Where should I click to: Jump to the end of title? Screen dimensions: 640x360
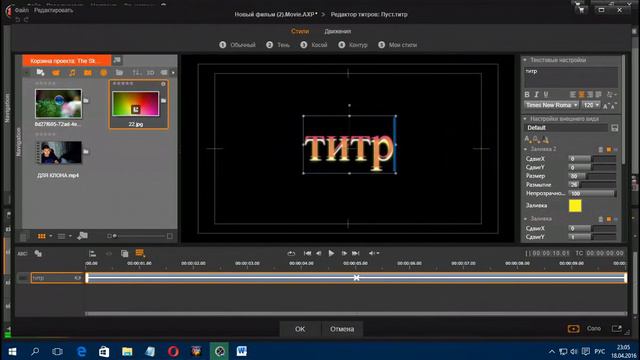[356, 253]
